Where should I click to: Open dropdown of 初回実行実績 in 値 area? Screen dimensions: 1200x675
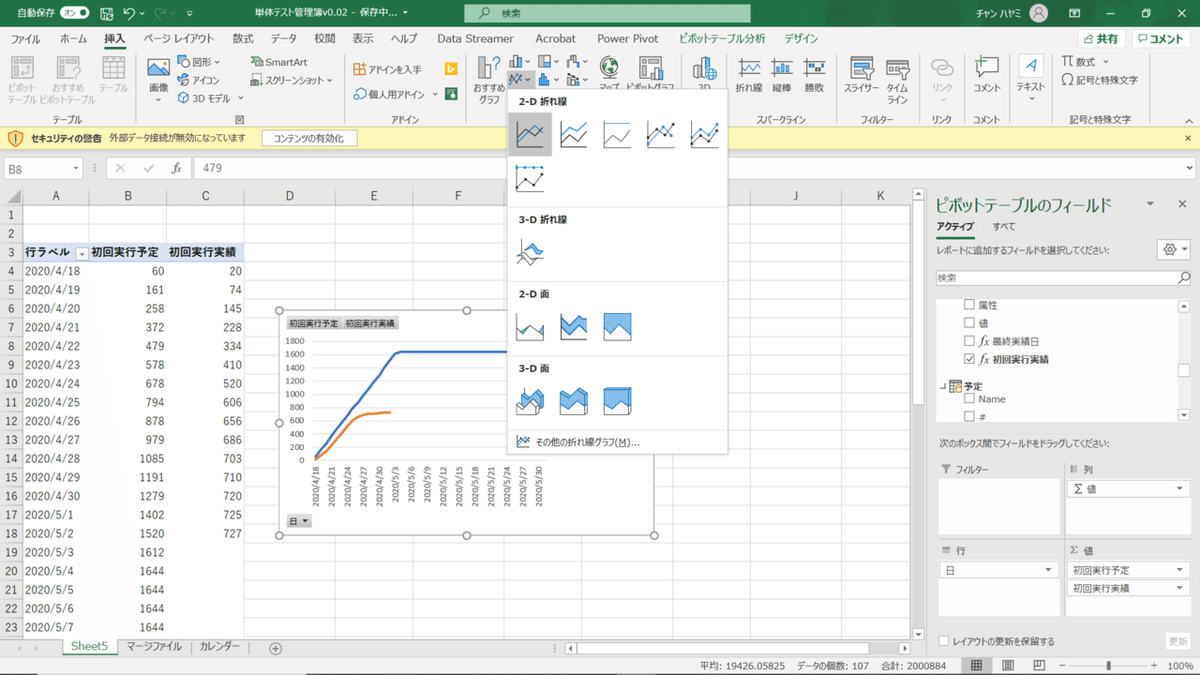click(1181, 589)
